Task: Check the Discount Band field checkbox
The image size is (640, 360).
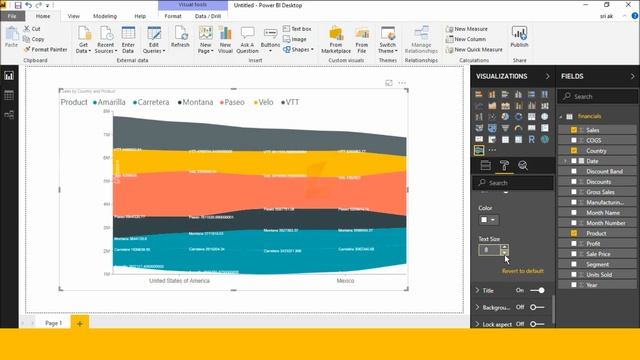Action: tap(574, 171)
